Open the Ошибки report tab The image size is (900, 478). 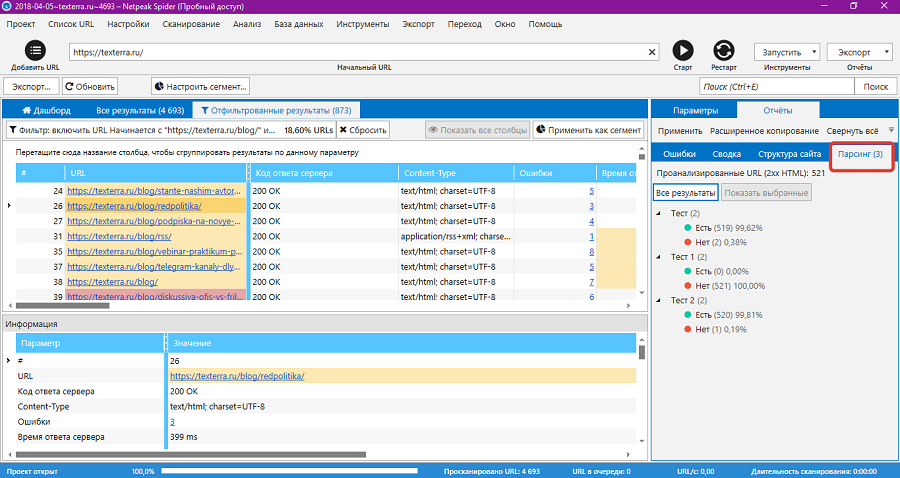(679, 154)
